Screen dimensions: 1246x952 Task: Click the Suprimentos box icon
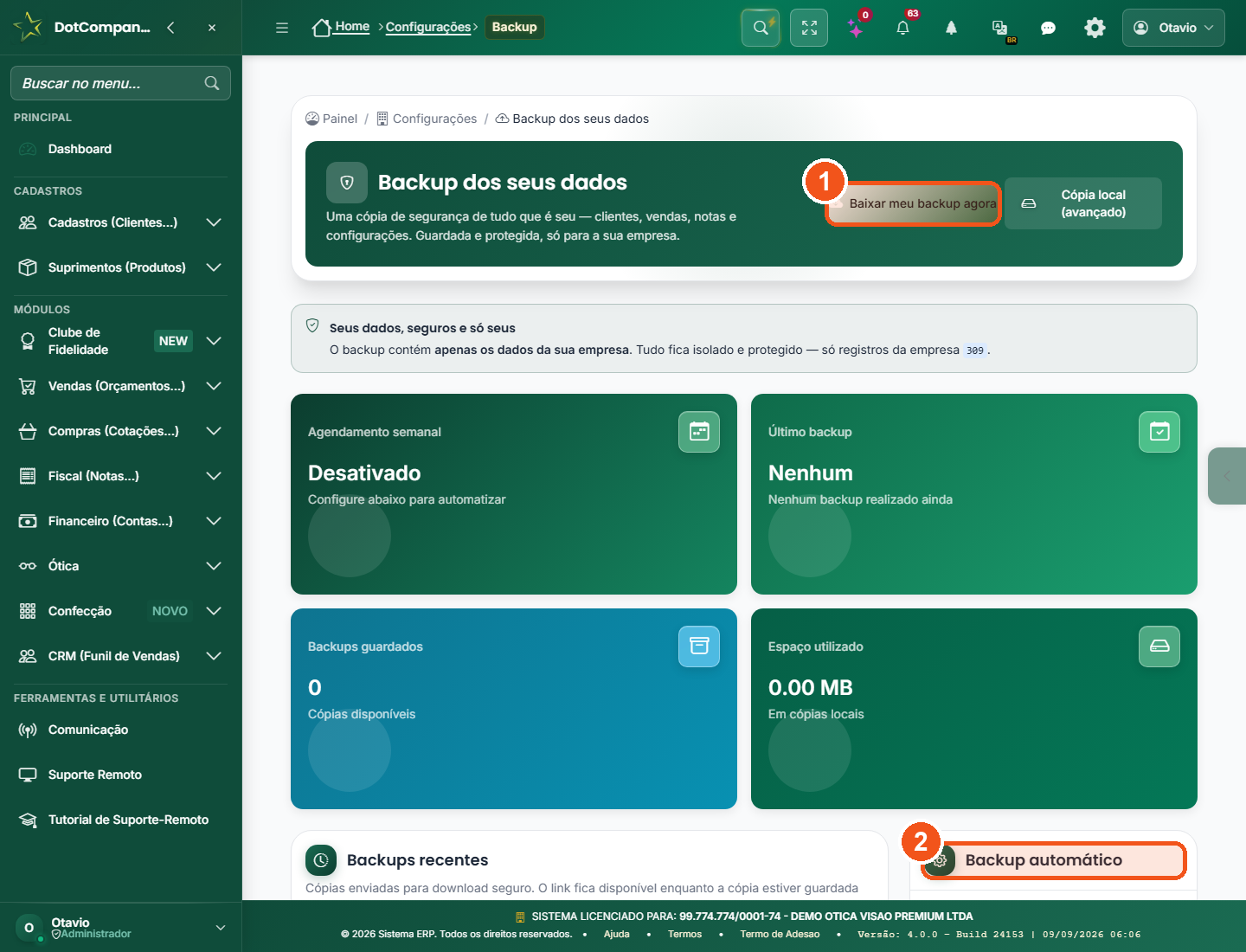tap(28, 267)
